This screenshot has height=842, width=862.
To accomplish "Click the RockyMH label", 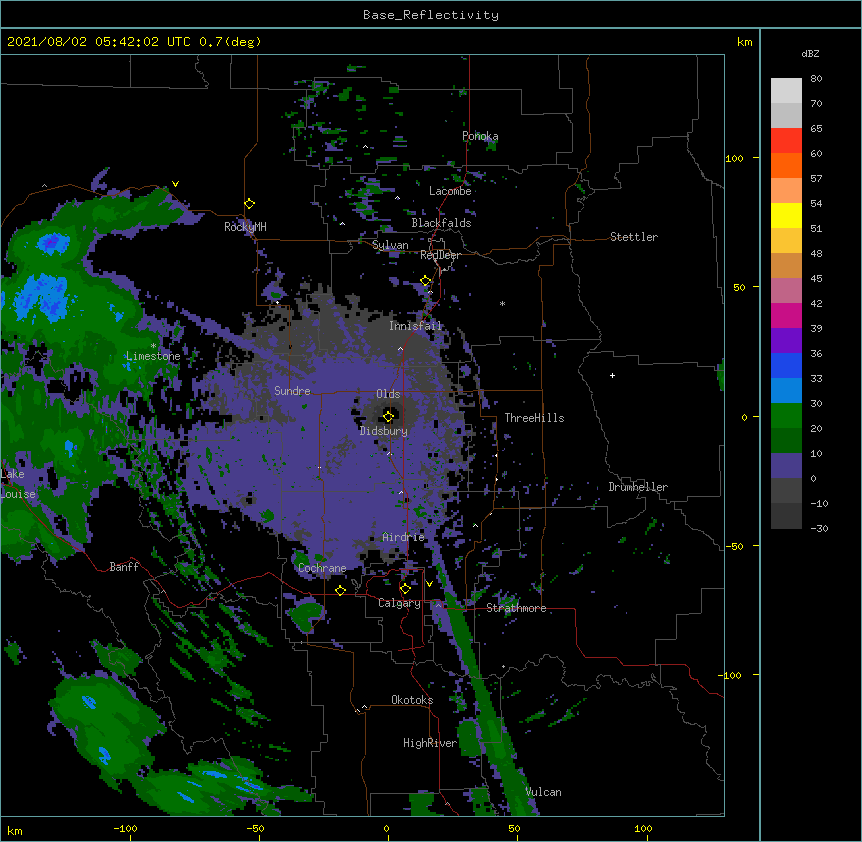I will pos(245,227).
